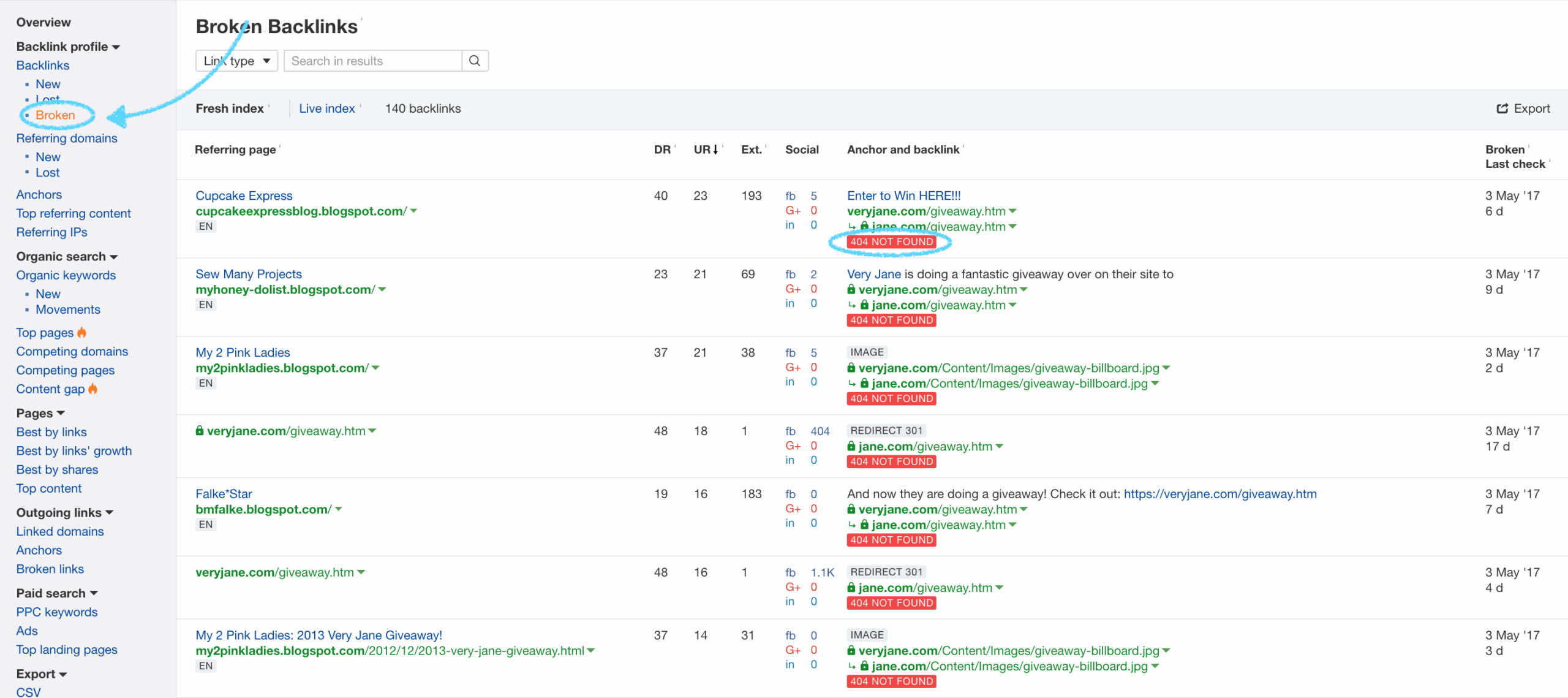Open the Link type dropdown
Screen dimensions: 1568x698
(237, 61)
